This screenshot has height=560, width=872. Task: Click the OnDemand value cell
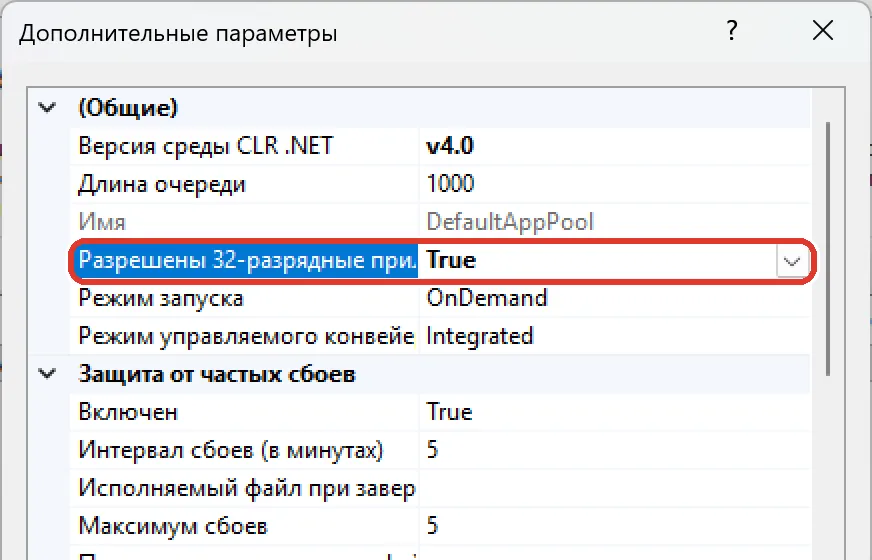tap(614, 299)
